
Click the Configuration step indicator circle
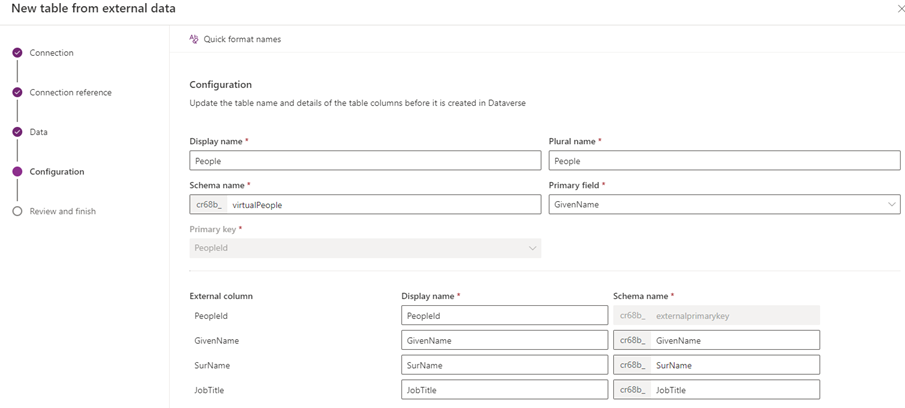tap(17, 171)
